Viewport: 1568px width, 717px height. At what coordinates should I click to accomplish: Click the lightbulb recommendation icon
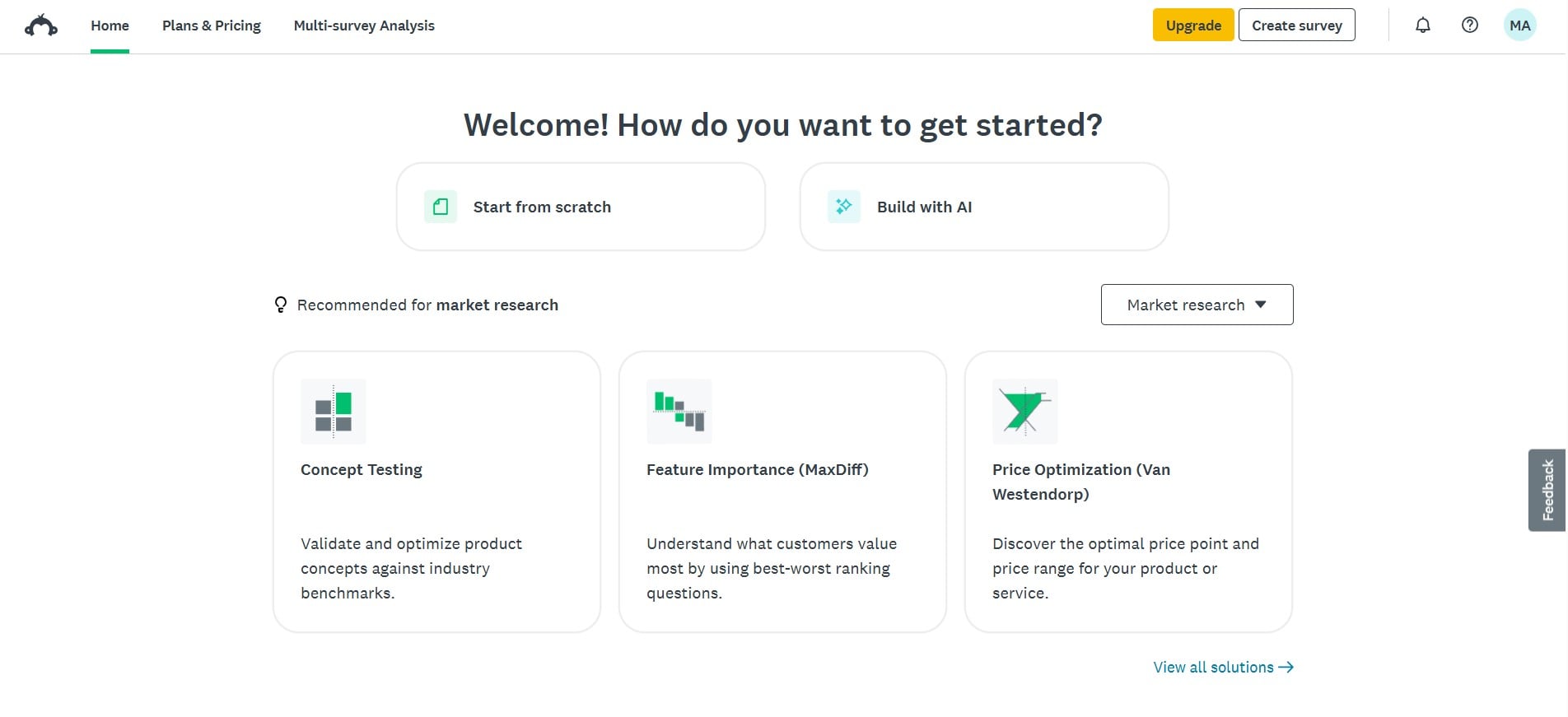click(x=281, y=305)
